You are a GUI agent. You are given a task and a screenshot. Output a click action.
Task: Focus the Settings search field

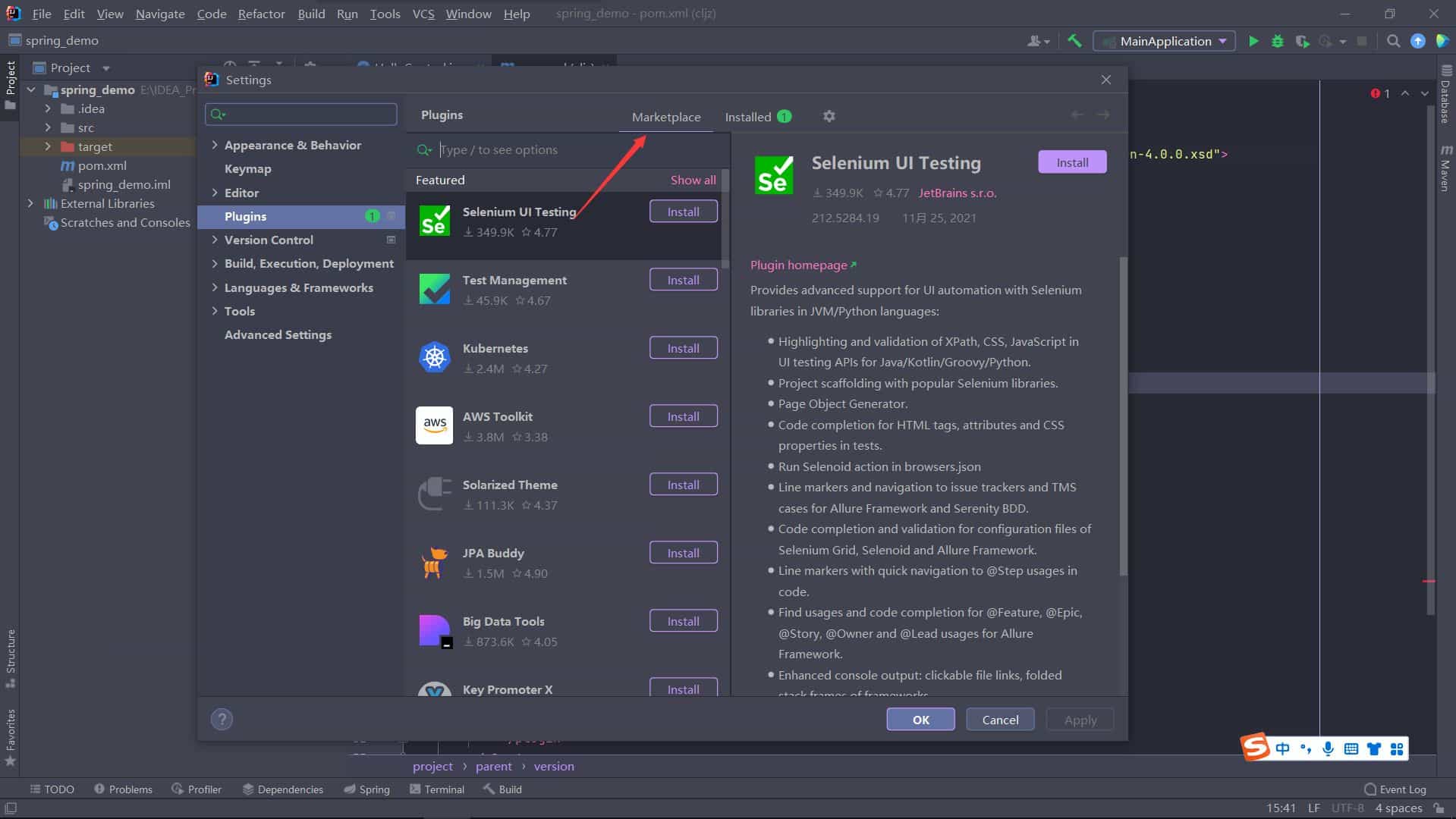301,114
